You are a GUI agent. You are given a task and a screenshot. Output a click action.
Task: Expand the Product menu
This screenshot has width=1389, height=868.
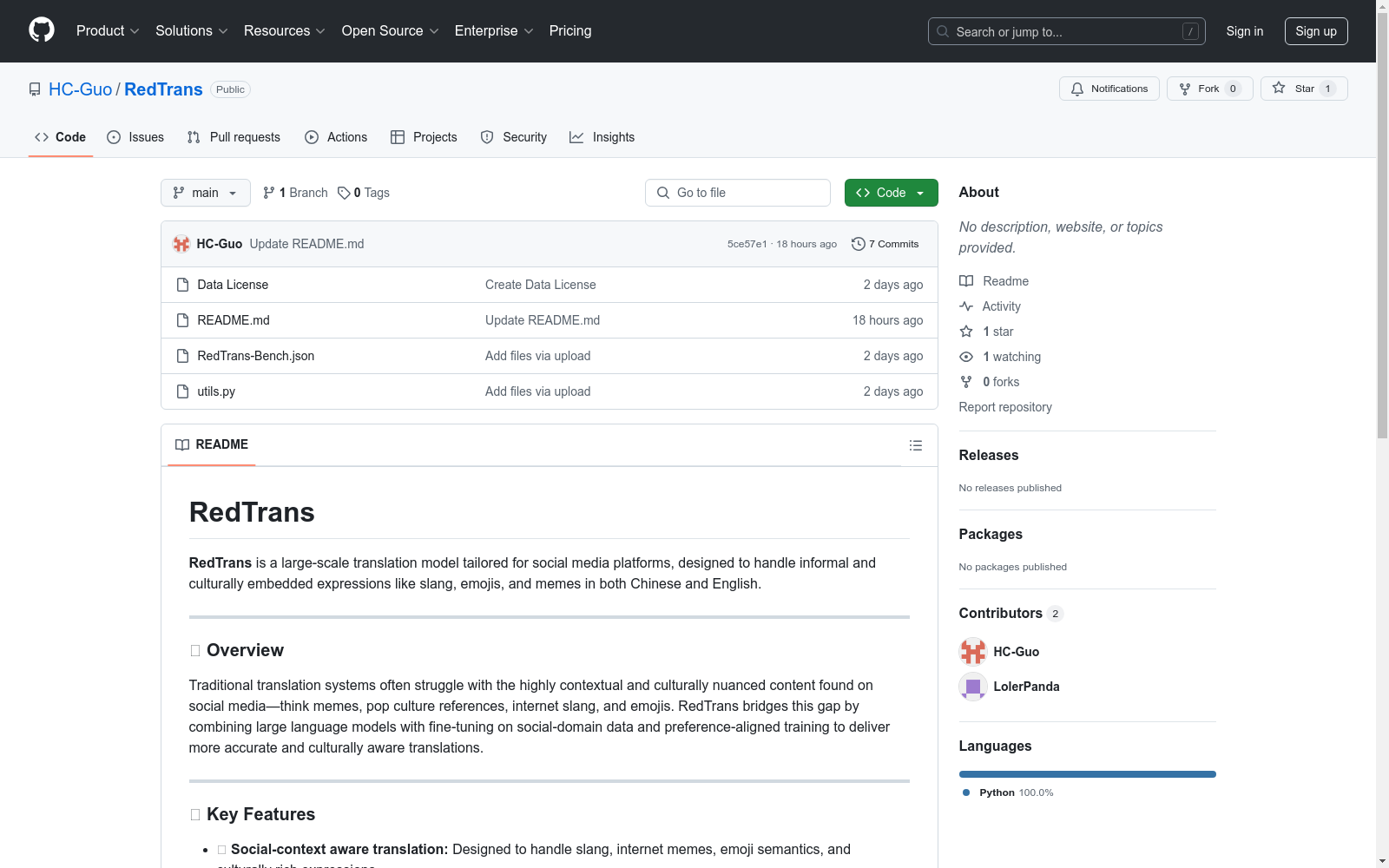108,31
